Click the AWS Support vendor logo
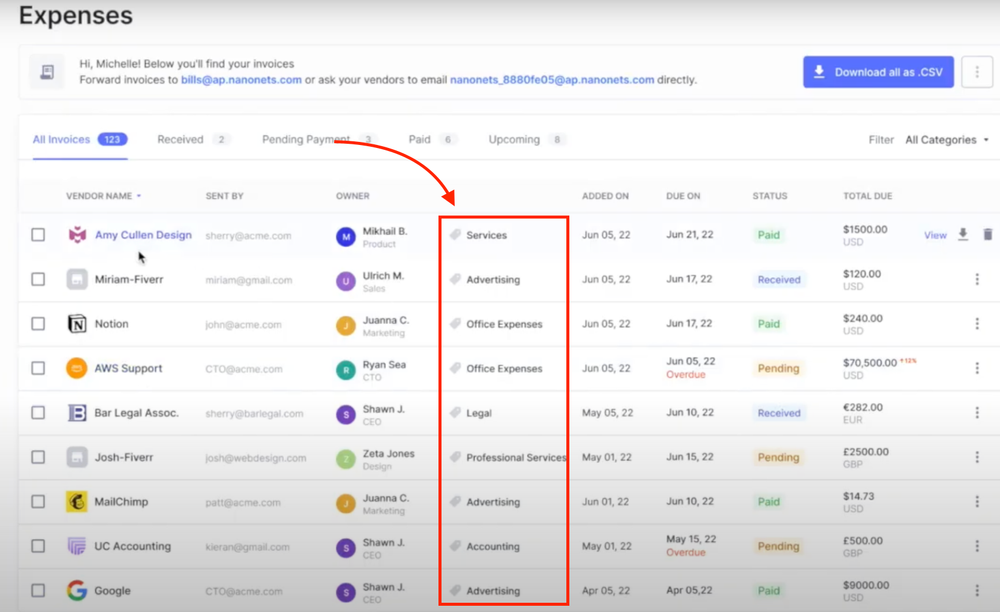This screenshot has height=612, width=1000. pyautogui.click(x=77, y=368)
